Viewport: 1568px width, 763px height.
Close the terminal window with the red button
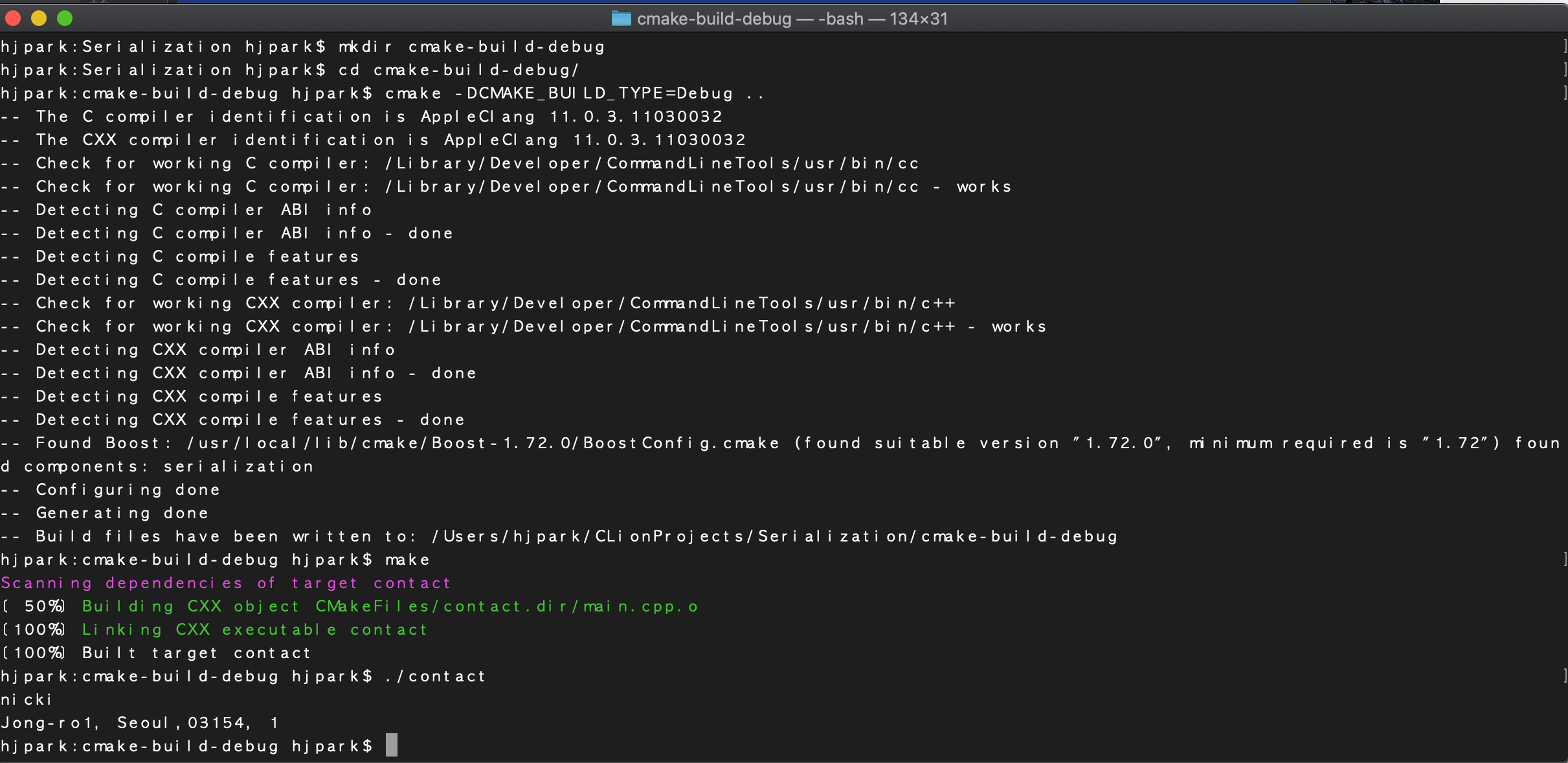coord(14,19)
